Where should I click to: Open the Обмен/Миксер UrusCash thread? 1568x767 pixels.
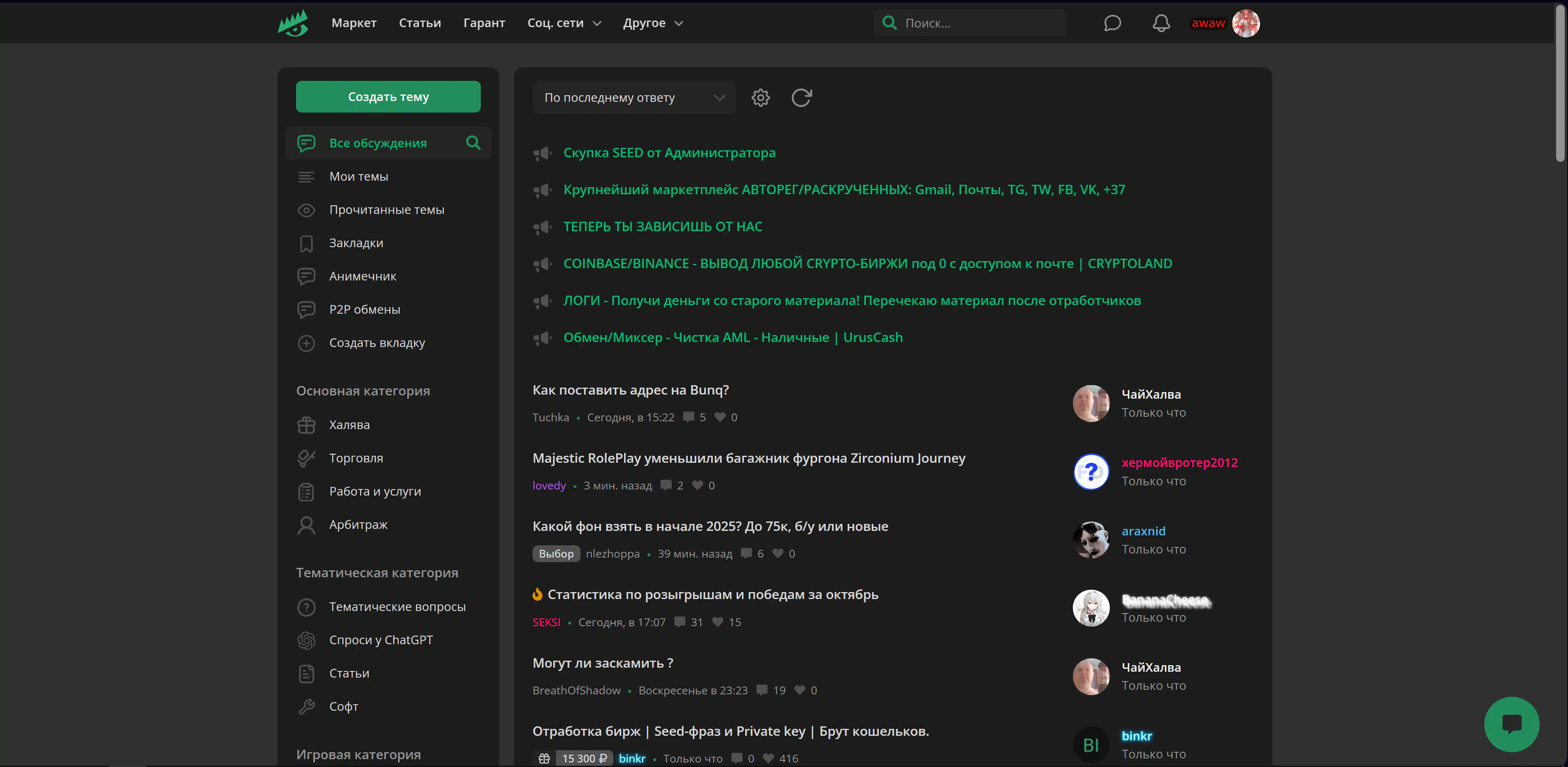(x=732, y=338)
